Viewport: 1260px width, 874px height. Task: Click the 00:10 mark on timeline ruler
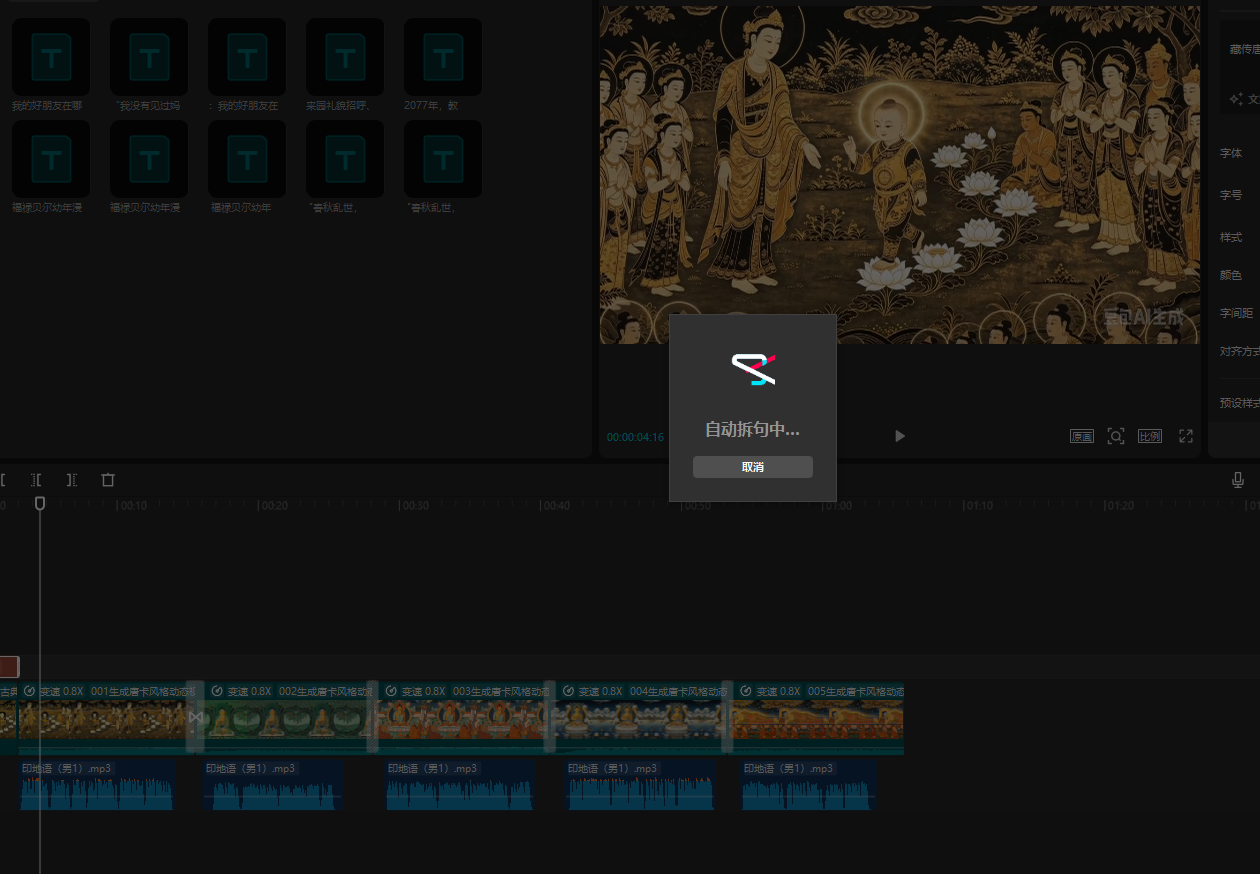coord(133,506)
